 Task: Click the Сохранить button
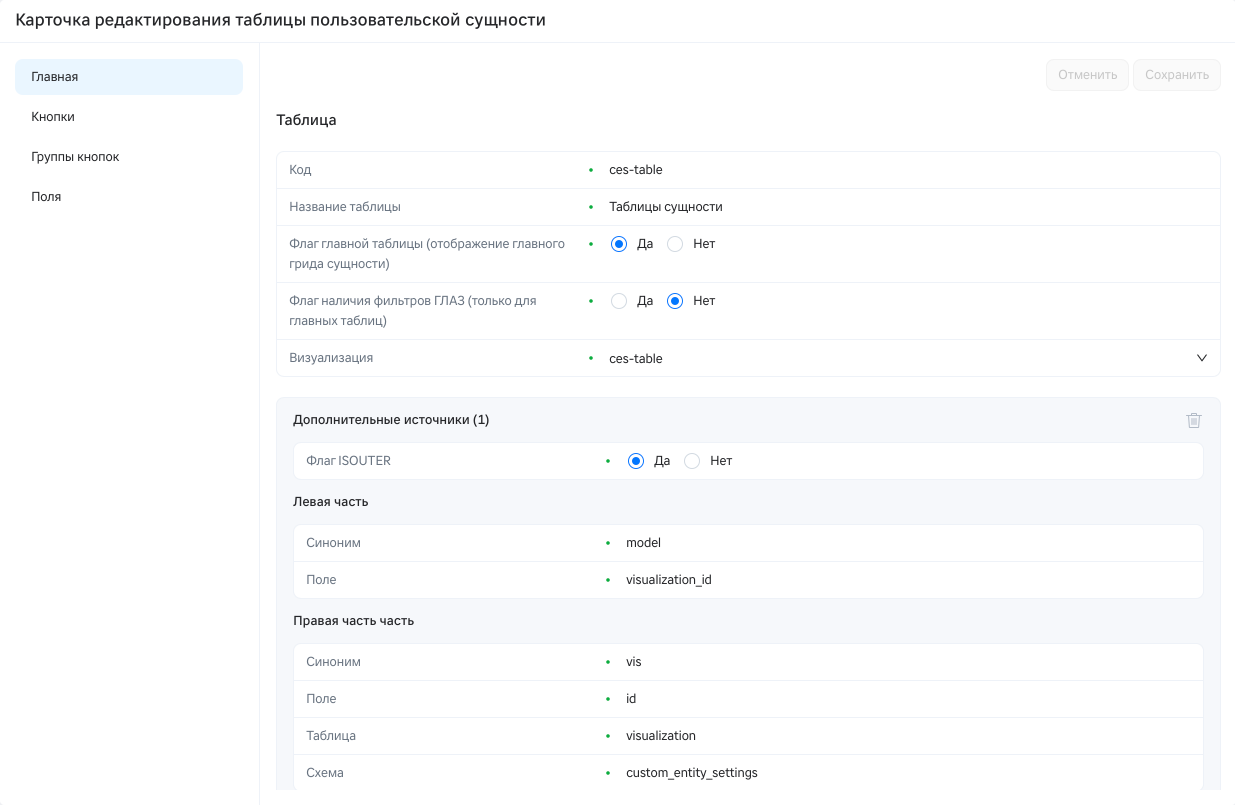coord(1177,75)
